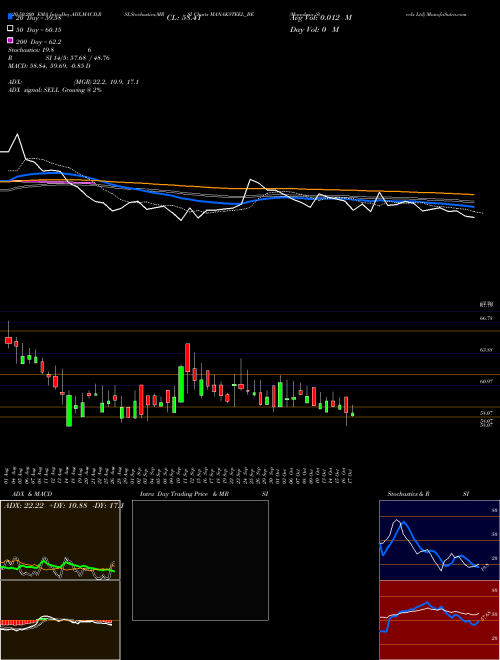This screenshot has width=500, height=660.
Task: Click the 'MACD: 58.84, 59.69, -0.85' readout
Action: (x=46, y=66)
